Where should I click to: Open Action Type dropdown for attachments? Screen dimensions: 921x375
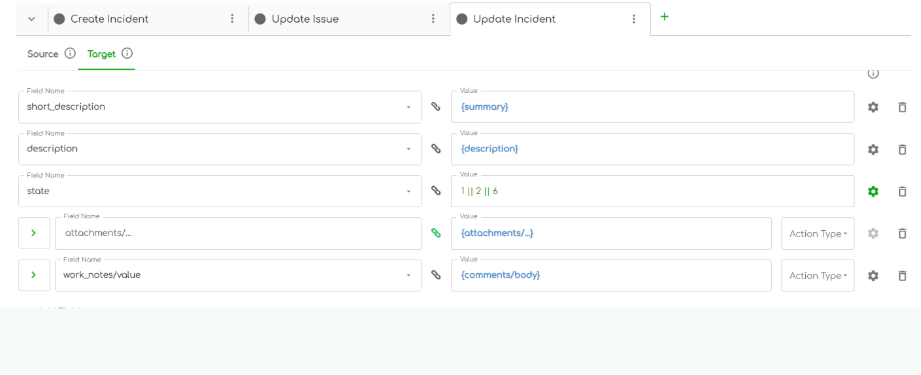(818, 233)
